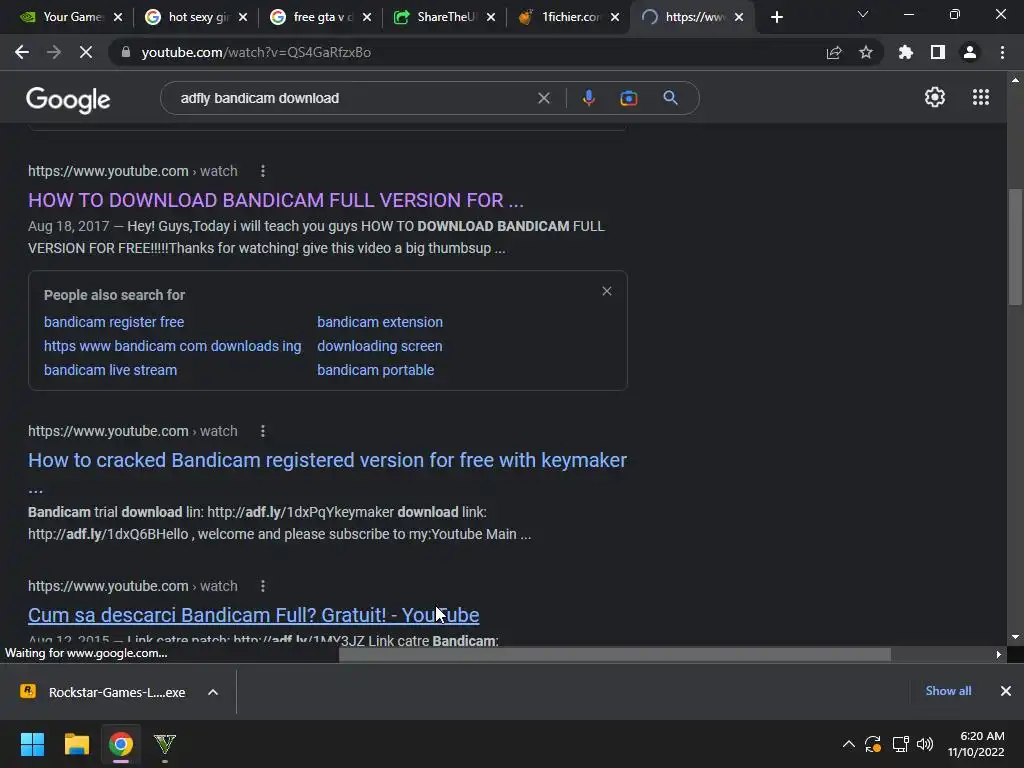
Task: Open the Chrome profile avatar menu
Action: click(970, 52)
